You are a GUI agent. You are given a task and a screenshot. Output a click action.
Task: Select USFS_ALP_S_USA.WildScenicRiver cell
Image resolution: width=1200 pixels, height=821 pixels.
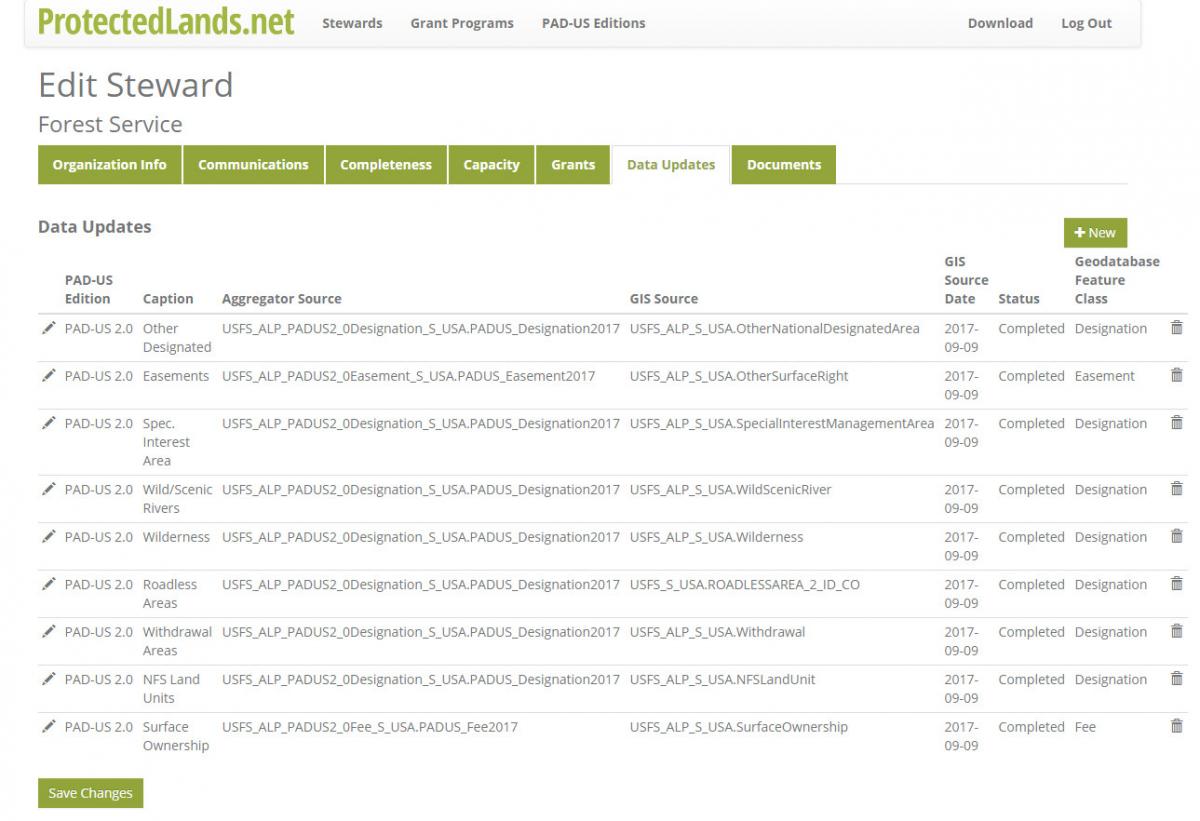[731, 489]
